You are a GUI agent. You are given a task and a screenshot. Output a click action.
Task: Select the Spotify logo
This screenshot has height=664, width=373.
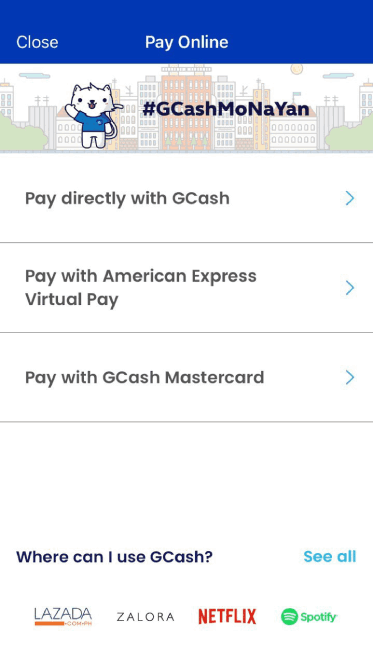(309, 617)
